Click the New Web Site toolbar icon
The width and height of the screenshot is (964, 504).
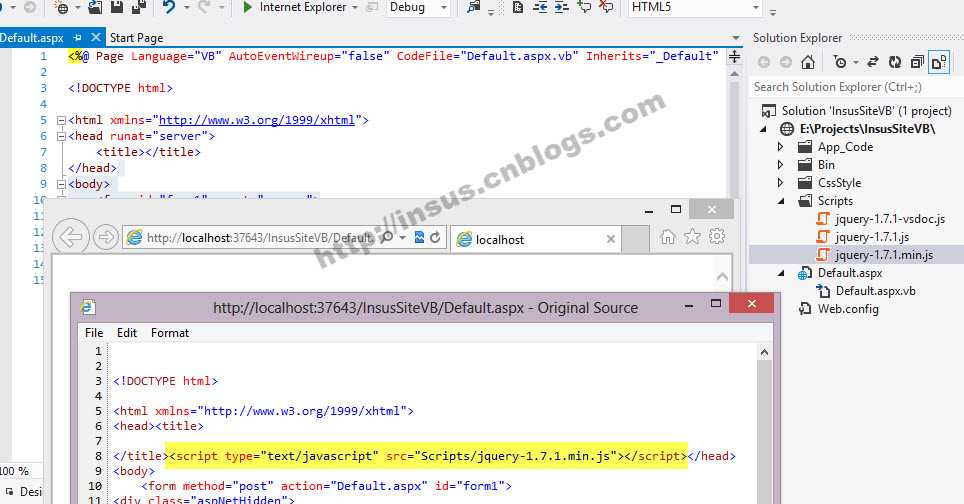click(x=61, y=7)
